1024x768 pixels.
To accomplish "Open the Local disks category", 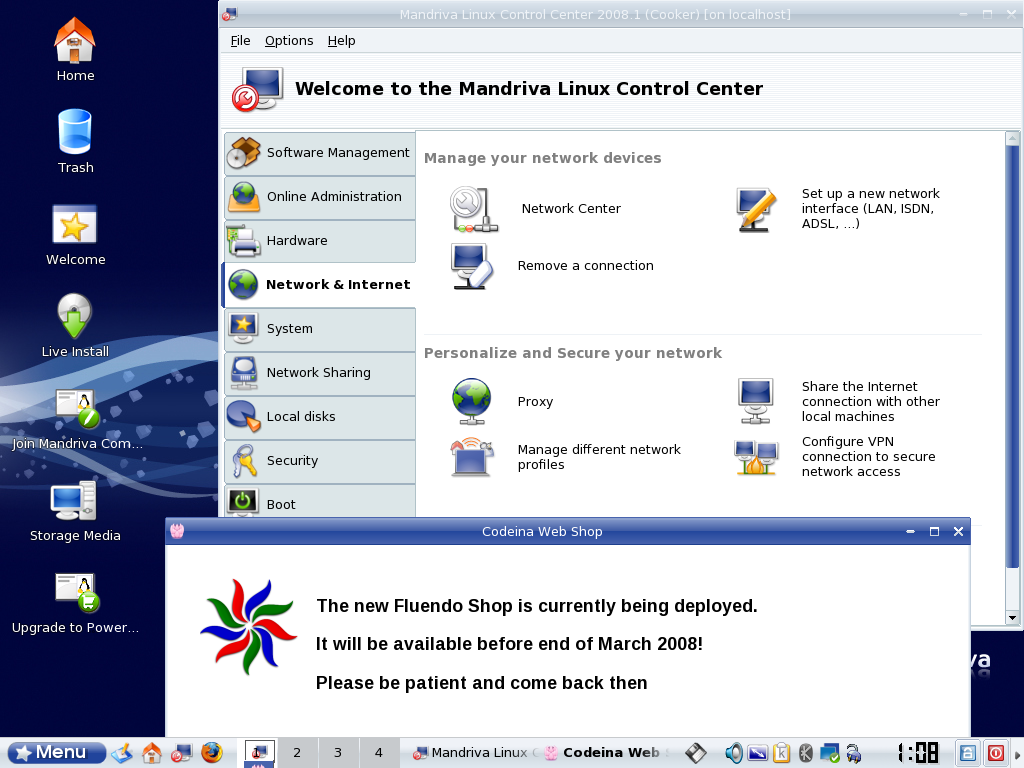I will pos(319,417).
